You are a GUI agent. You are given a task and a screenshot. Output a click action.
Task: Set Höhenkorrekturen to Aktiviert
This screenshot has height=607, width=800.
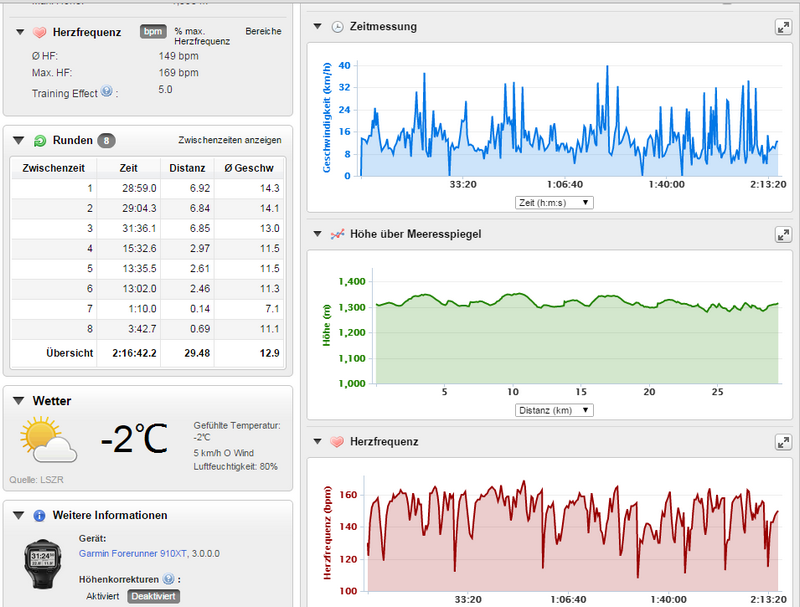(x=105, y=596)
